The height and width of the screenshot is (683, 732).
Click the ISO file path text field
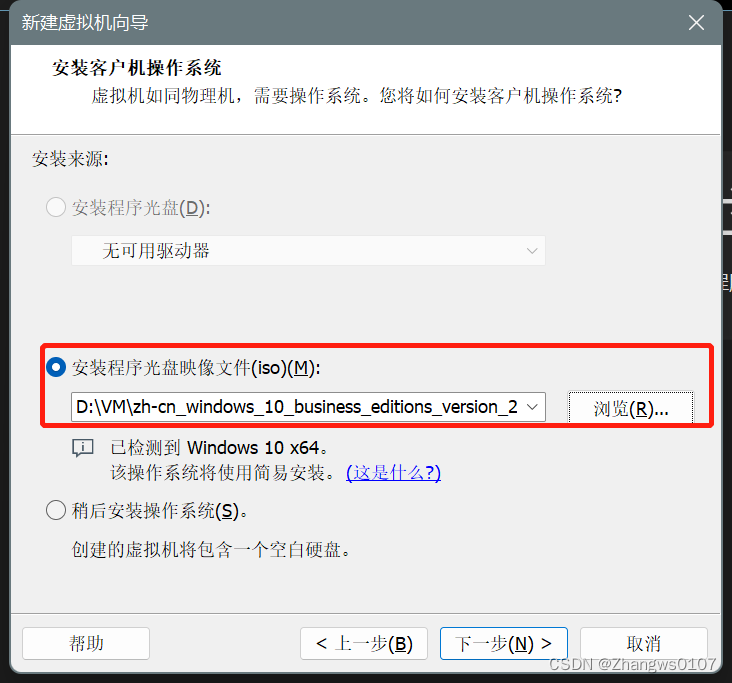297,407
